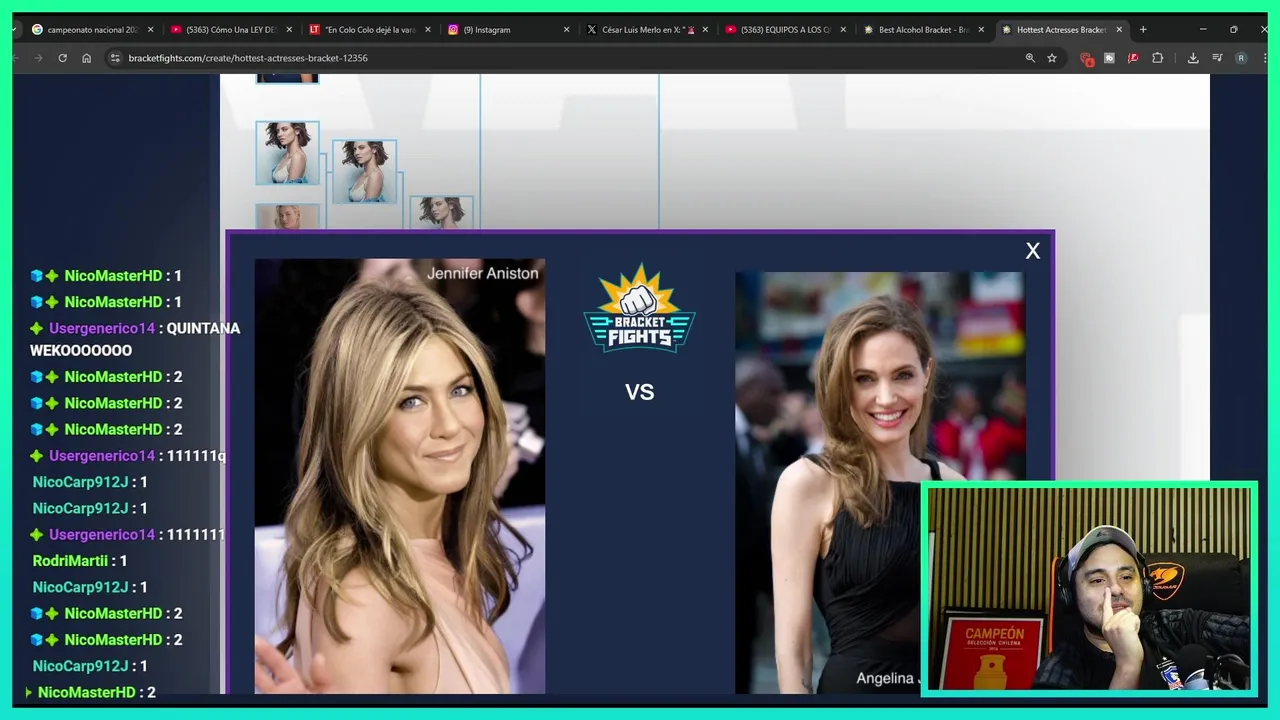Focus the bracketfights.com address bar
The width and height of the screenshot is (1280, 720).
pyautogui.click(x=570, y=58)
